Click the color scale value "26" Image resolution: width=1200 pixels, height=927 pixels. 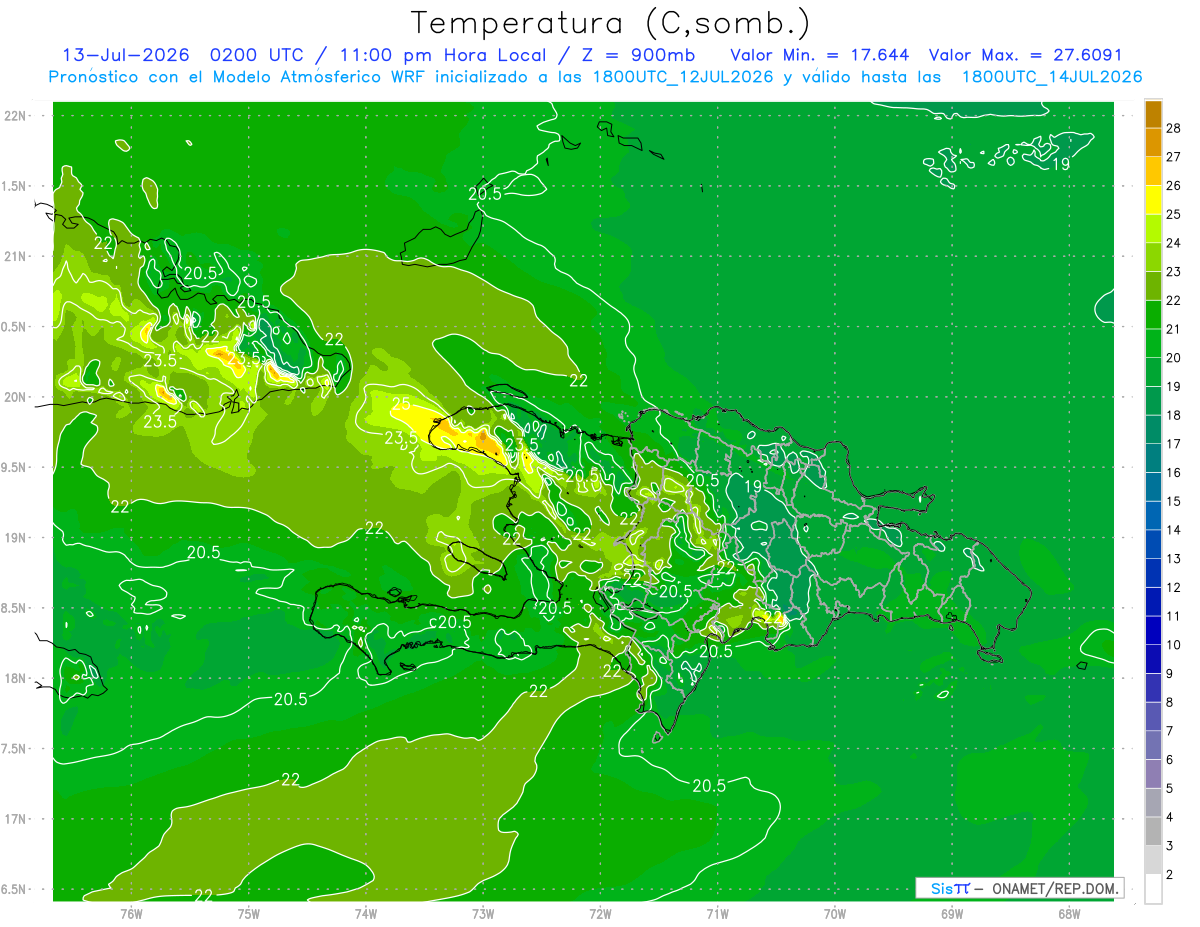pos(1174,185)
